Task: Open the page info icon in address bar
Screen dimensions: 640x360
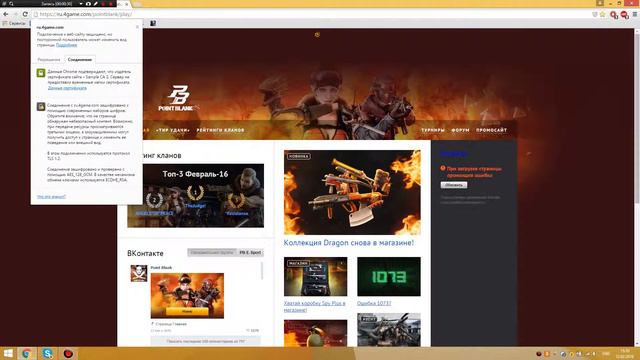Action: pyautogui.click(x=36, y=14)
